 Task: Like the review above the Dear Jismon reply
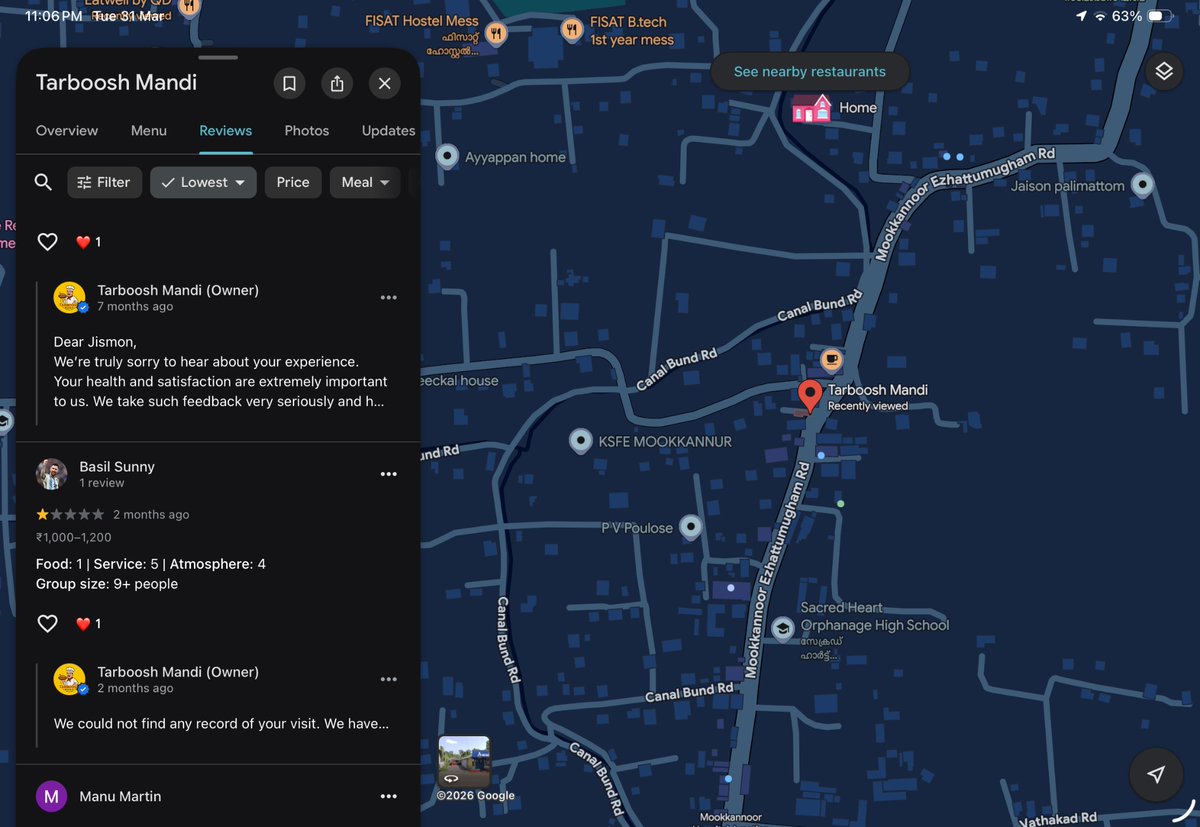click(47, 242)
